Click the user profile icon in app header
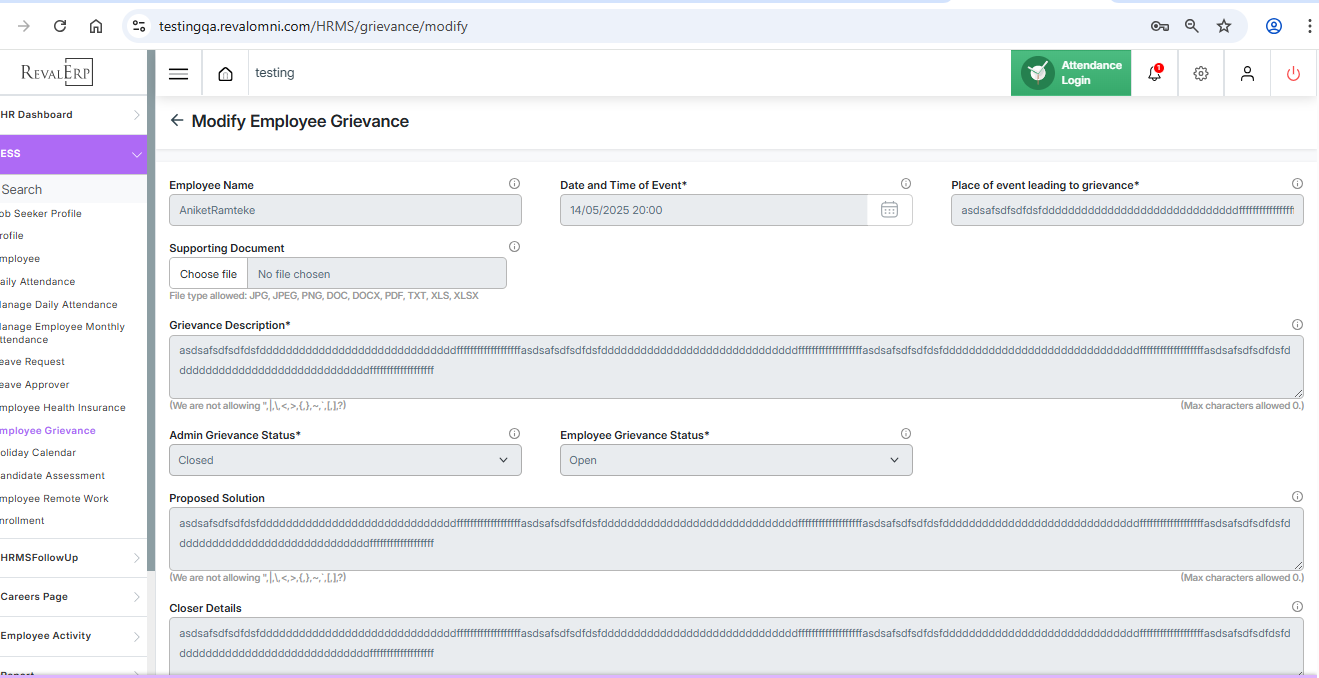Viewport: 1319px width, 678px height. [x=1247, y=73]
